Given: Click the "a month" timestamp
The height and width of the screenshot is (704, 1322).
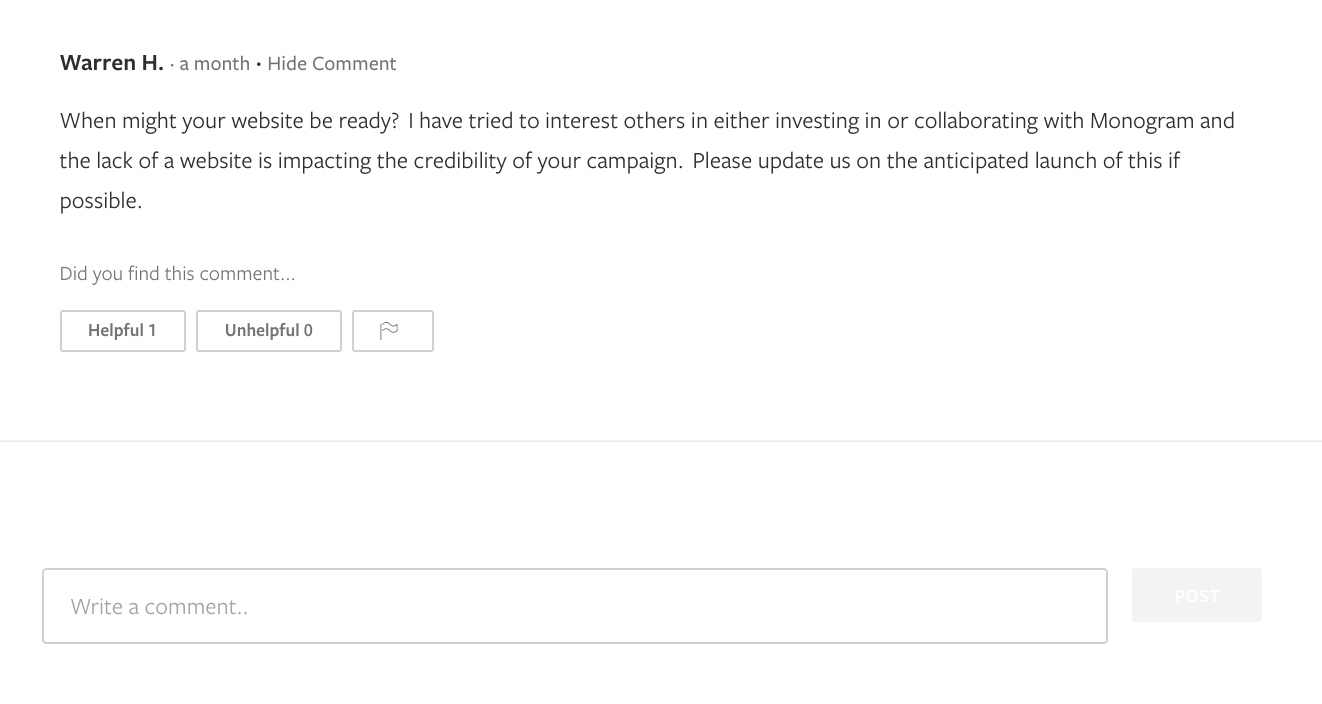Looking at the screenshot, I should pos(214,64).
